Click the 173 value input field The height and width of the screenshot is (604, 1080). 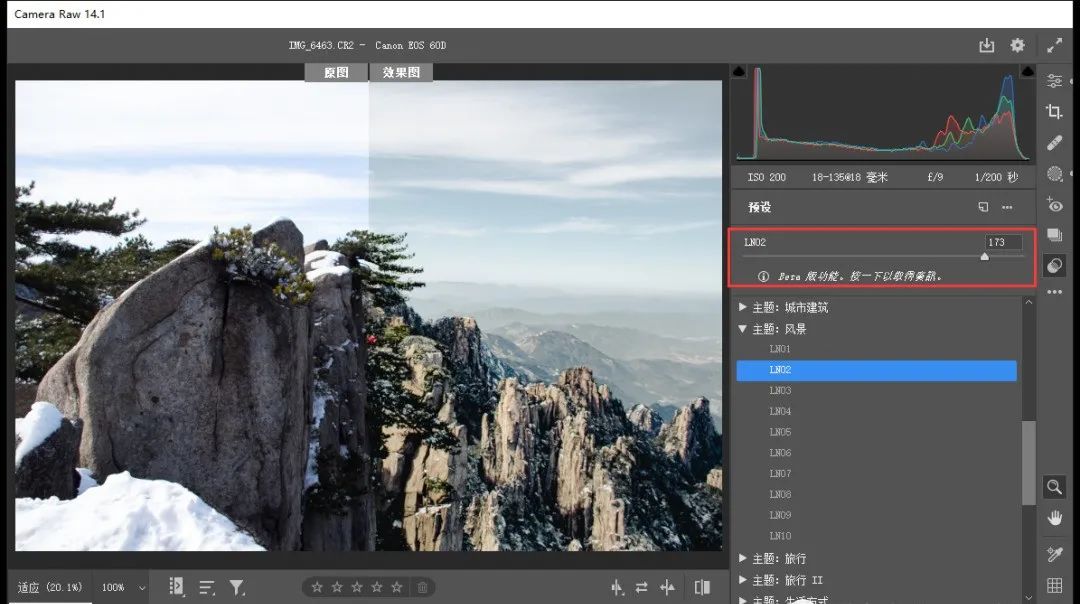coord(1003,241)
